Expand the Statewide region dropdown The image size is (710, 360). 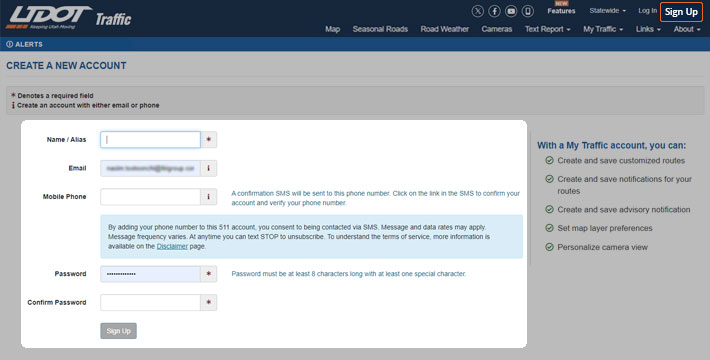point(608,10)
